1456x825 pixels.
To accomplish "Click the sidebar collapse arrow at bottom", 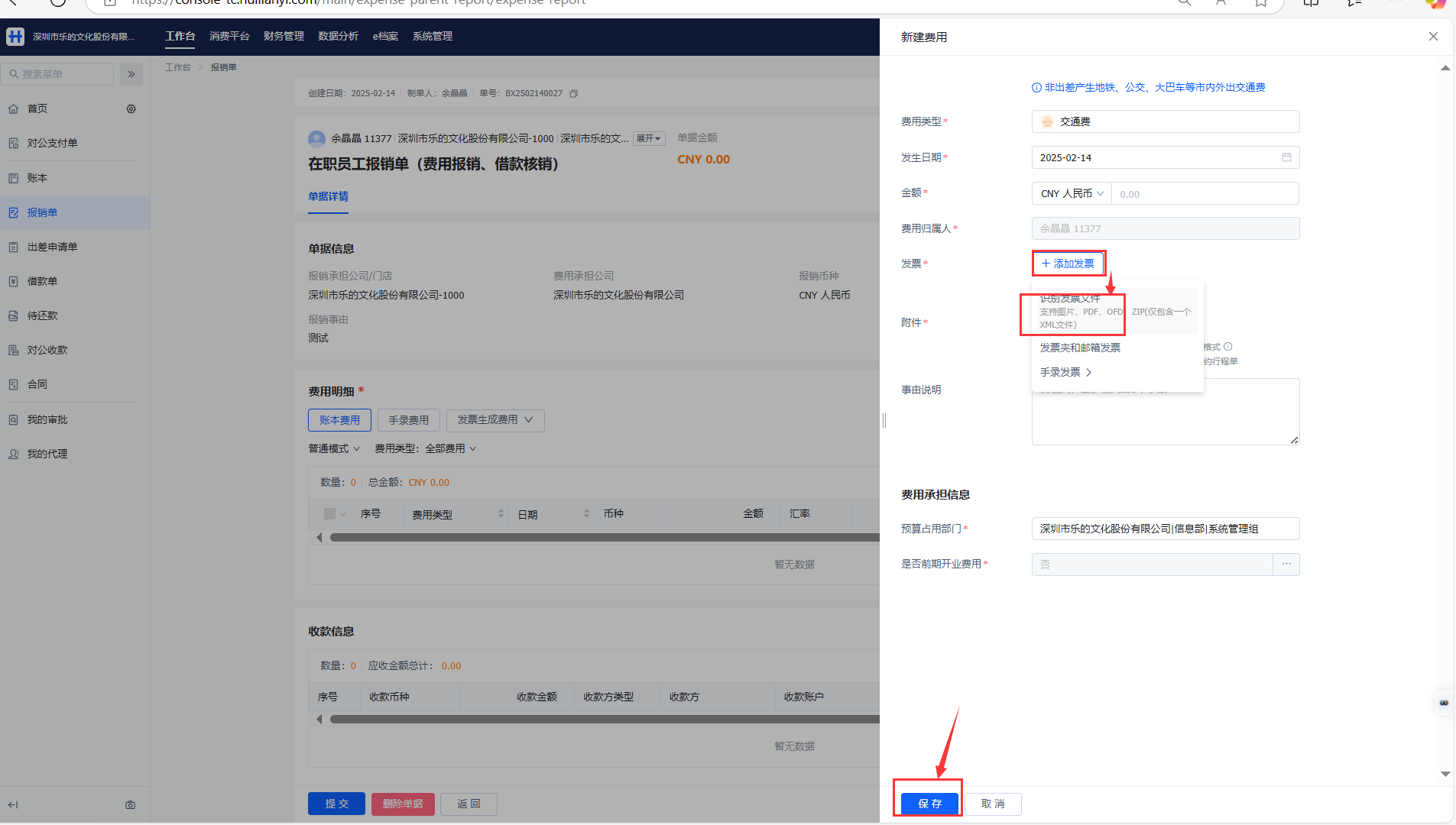I will [x=13, y=804].
